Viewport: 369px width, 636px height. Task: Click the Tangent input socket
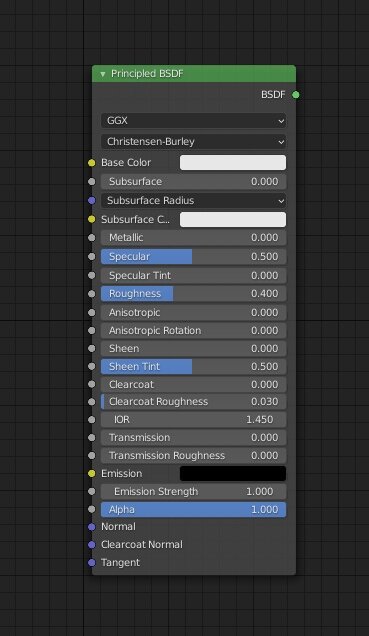pos(92,563)
